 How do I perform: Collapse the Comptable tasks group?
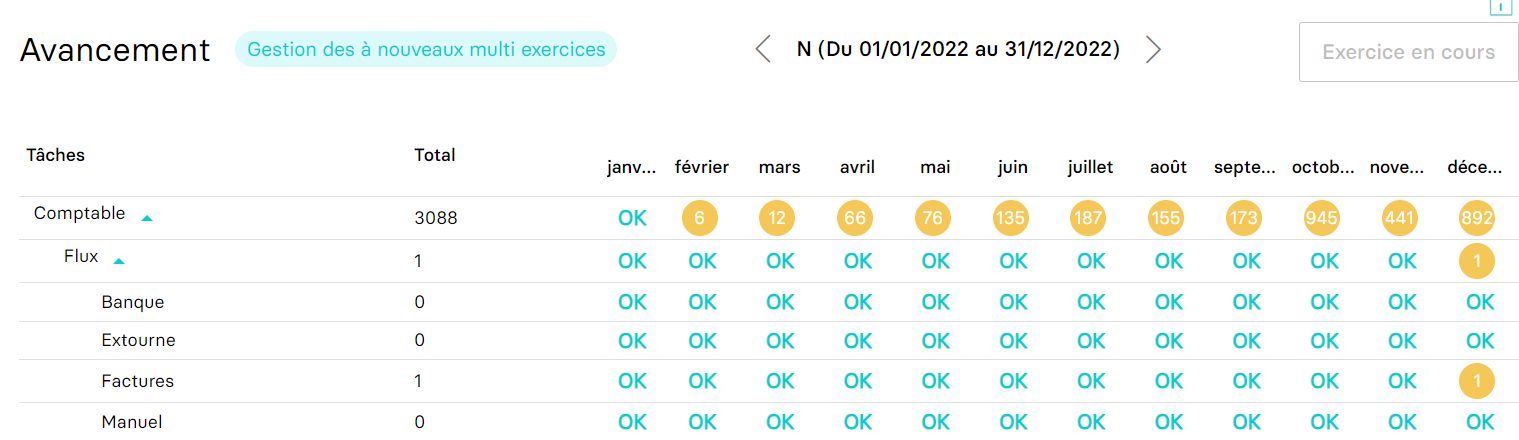pyautogui.click(x=147, y=217)
